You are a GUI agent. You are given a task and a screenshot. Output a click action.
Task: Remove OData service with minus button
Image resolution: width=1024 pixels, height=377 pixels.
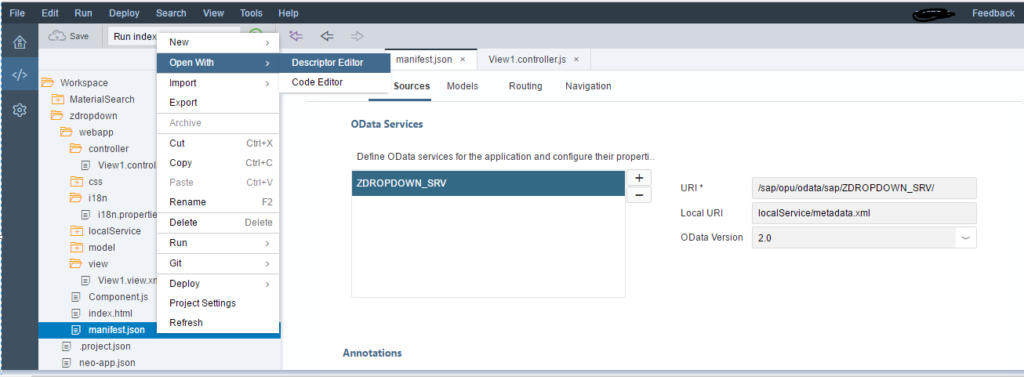tap(639, 195)
